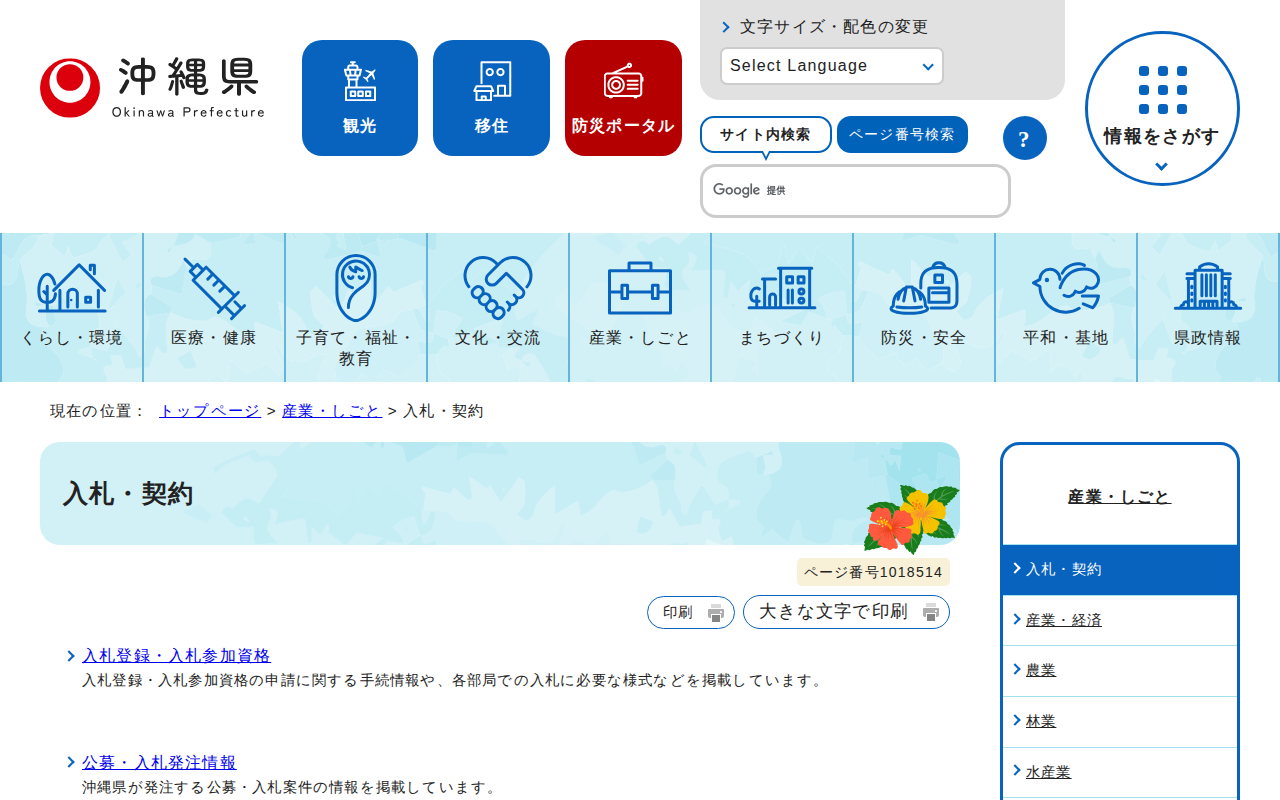Screen dimensions: 1280x800
Task: Open the Select Language dropdown
Action: coord(832,66)
